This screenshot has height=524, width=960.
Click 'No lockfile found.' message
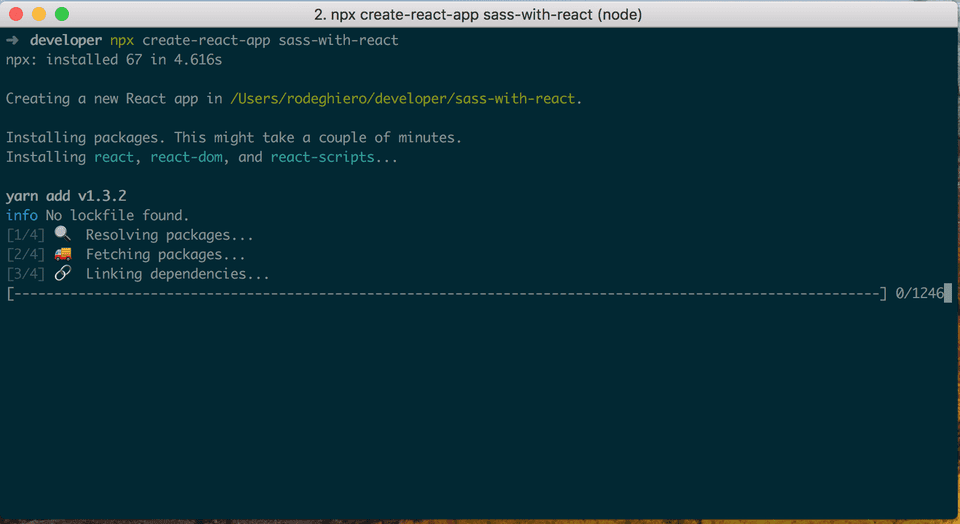tap(118, 215)
